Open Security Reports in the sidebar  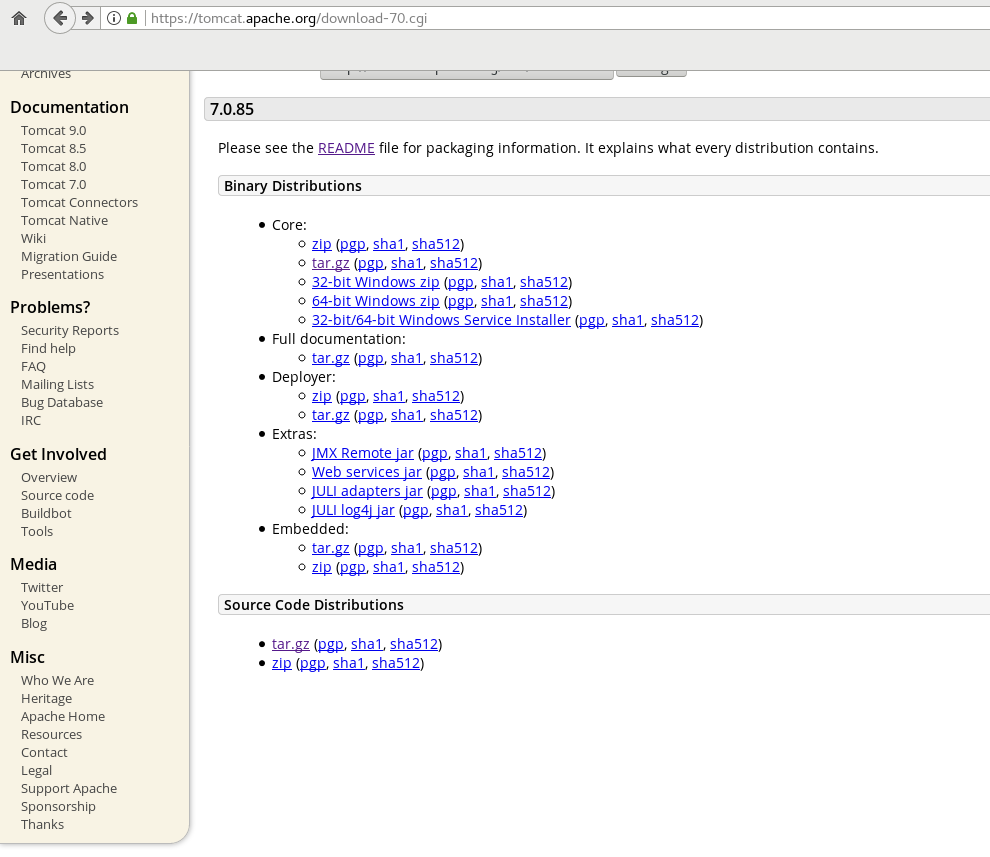click(69, 331)
